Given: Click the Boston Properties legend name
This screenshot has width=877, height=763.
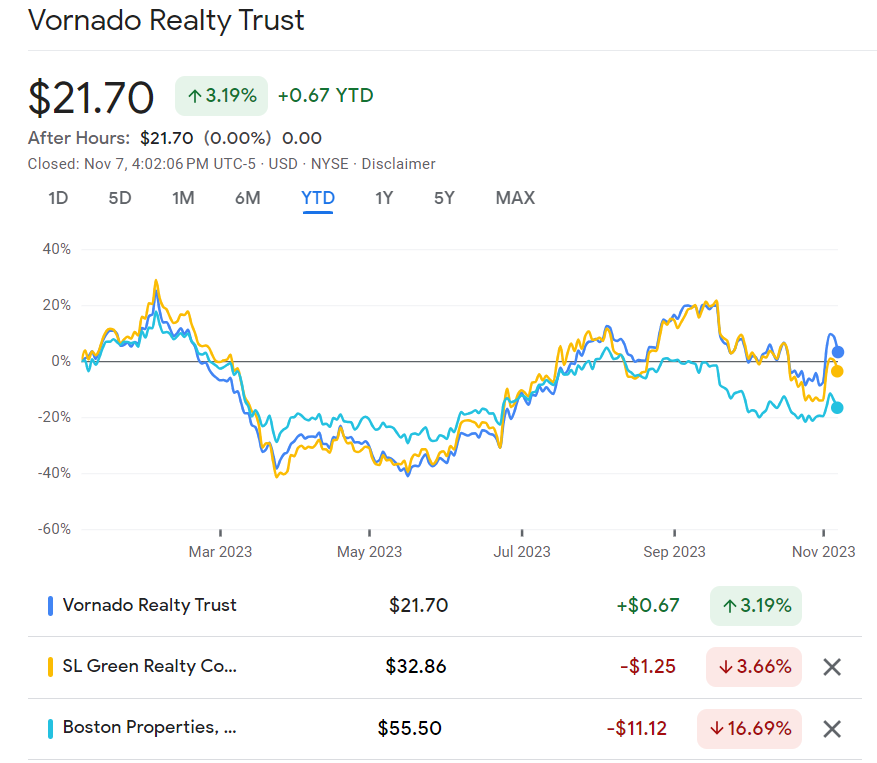Looking at the screenshot, I should [149, 727].
